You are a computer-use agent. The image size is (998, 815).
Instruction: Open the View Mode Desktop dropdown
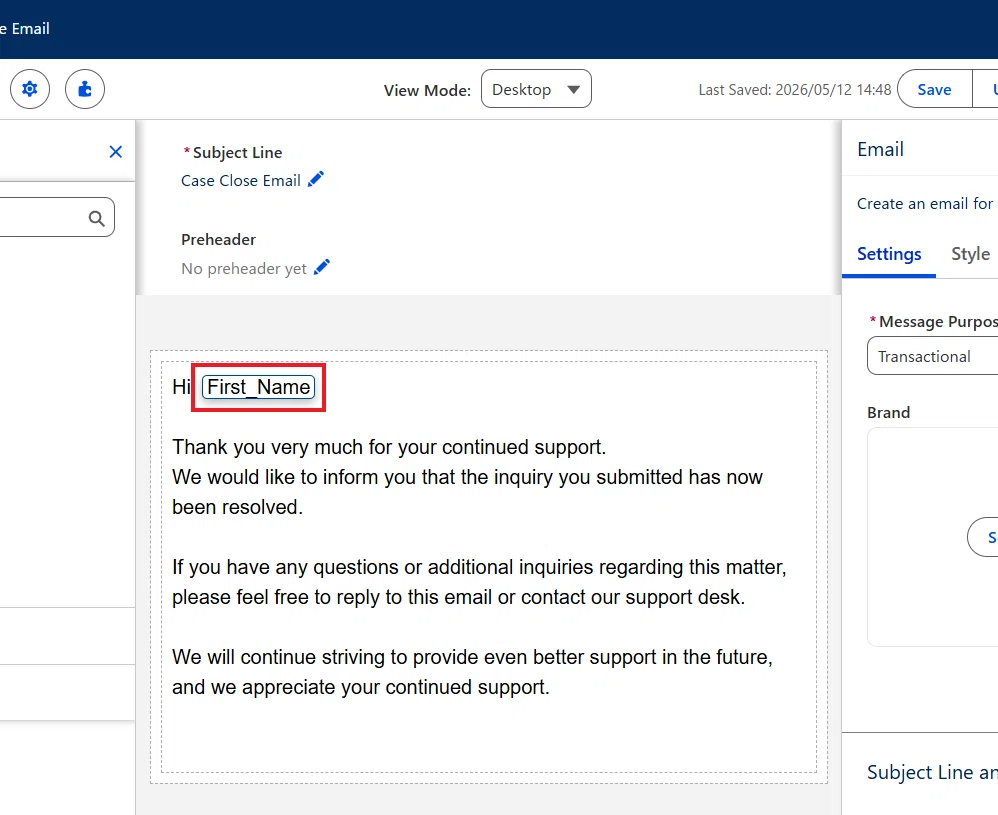pos(536,89)
